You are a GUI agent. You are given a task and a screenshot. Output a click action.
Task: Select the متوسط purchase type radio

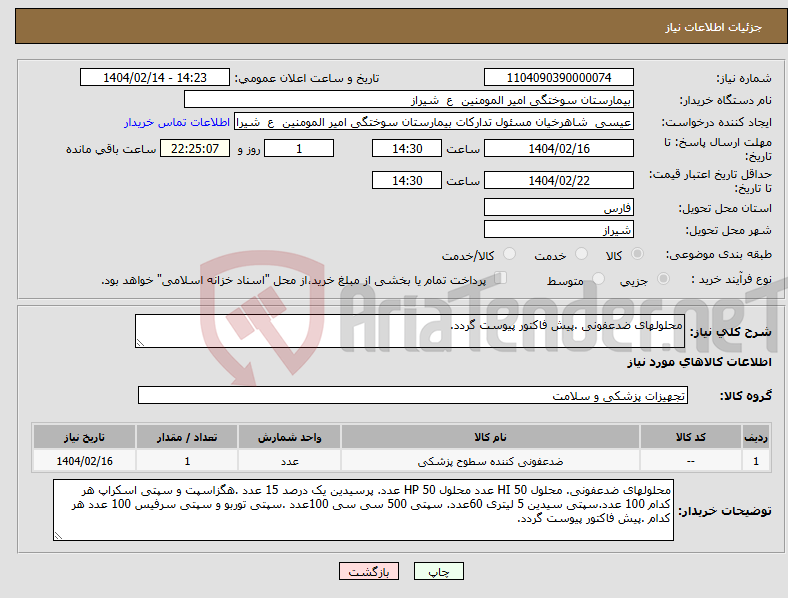[598, 278]
